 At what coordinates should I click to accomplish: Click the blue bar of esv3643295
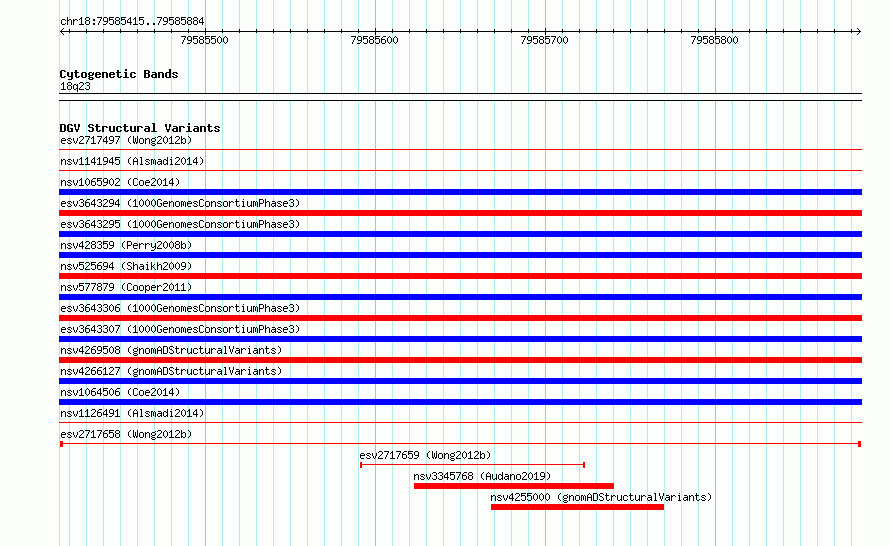pyautogui.click(x=460, y=234)
